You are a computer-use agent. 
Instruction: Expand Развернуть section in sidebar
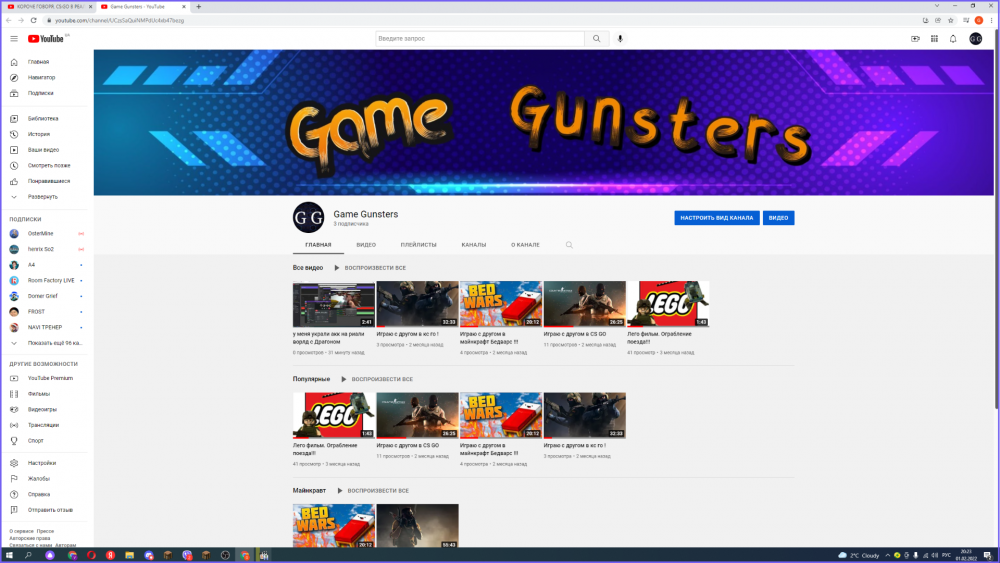point(45,197)
